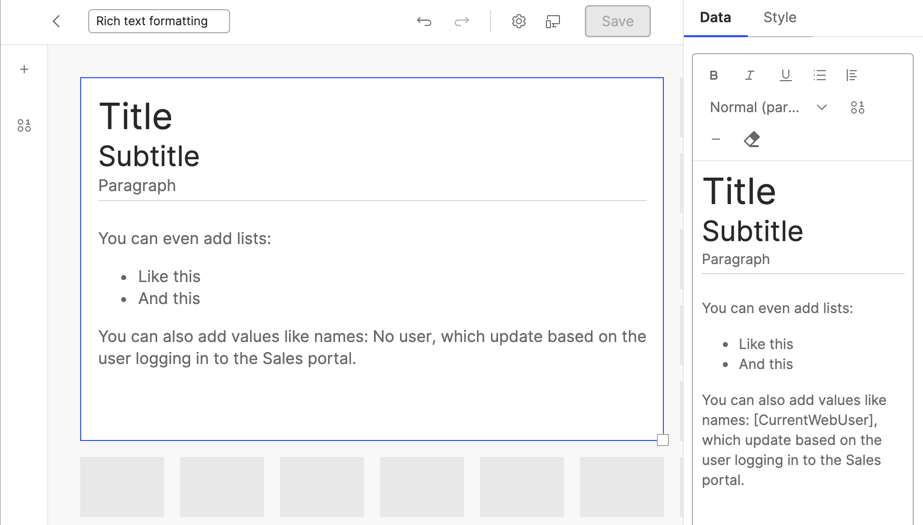This screenshot has height=525, width=923.
Task: Toggle italic formatting
Action: point(749,75)
